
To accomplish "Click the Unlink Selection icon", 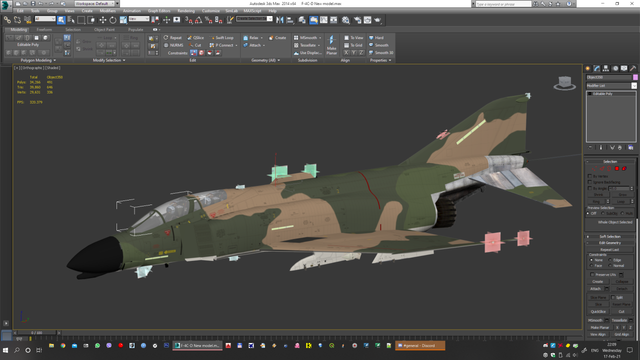I will tap(18, 20).
